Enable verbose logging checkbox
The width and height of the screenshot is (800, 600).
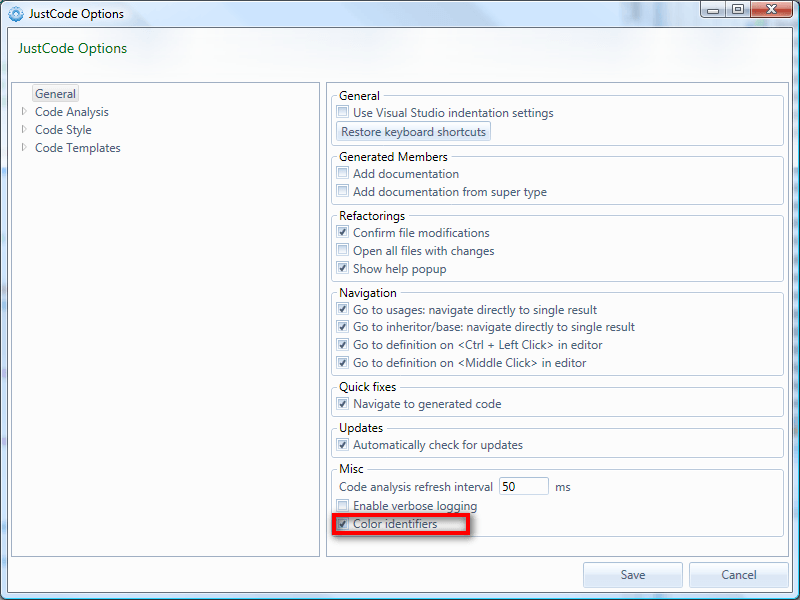[x=342, y=505]
